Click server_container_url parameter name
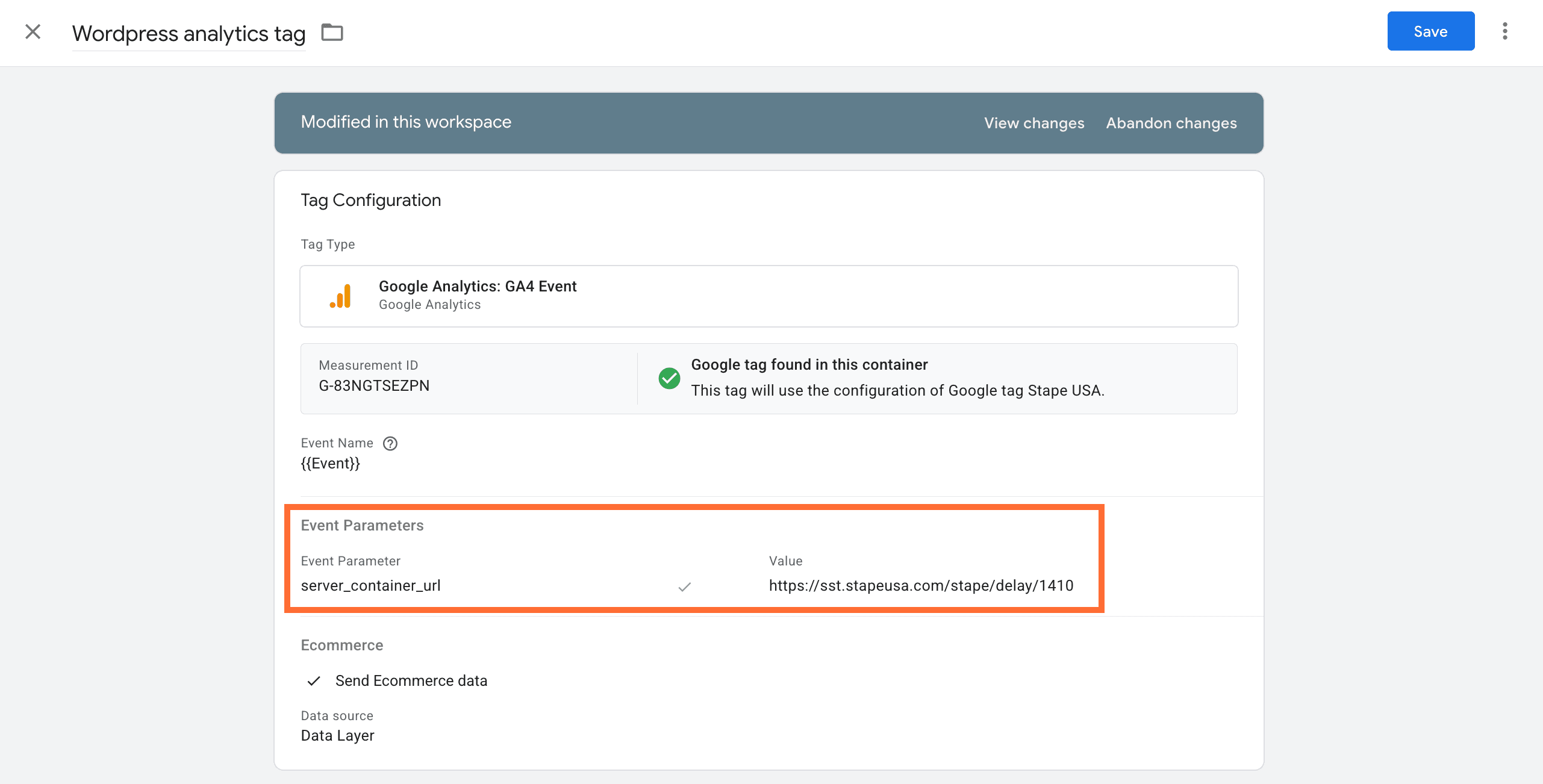This screenshot has width=1543, height=784. (371, 586)
